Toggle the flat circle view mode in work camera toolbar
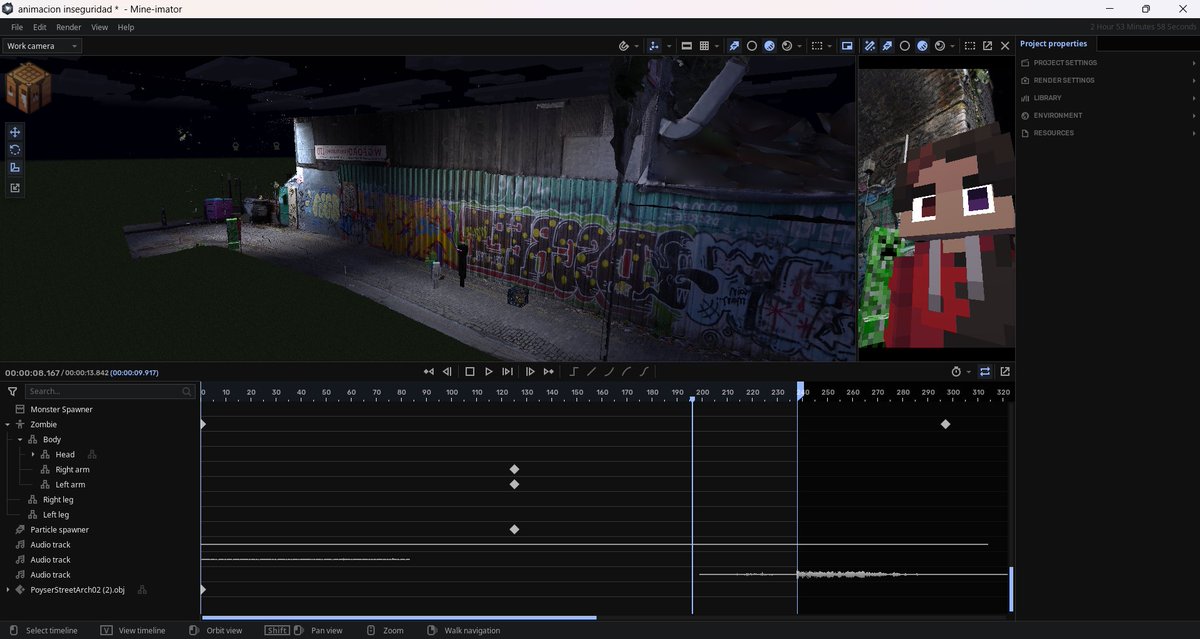 point(752,46)
